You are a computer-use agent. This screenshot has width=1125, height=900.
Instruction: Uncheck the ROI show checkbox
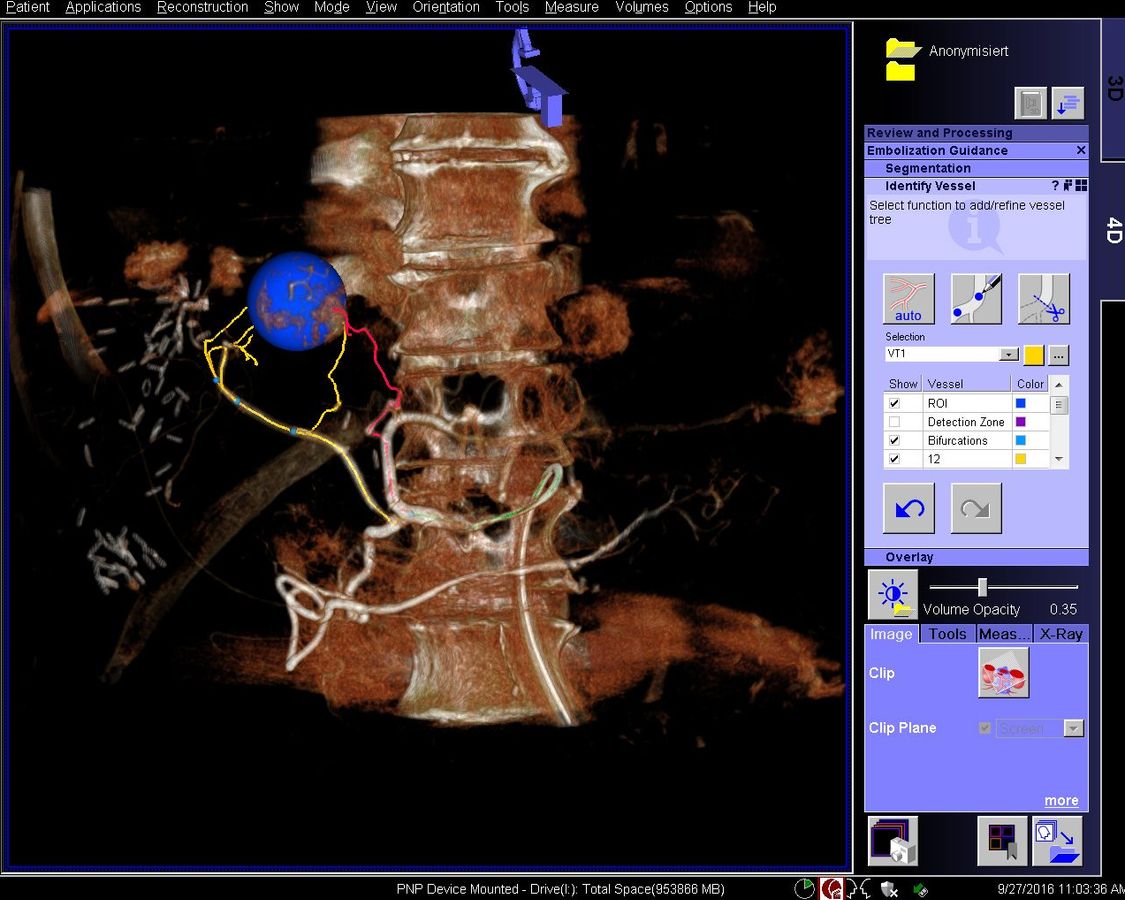click(x=894, y=403)
